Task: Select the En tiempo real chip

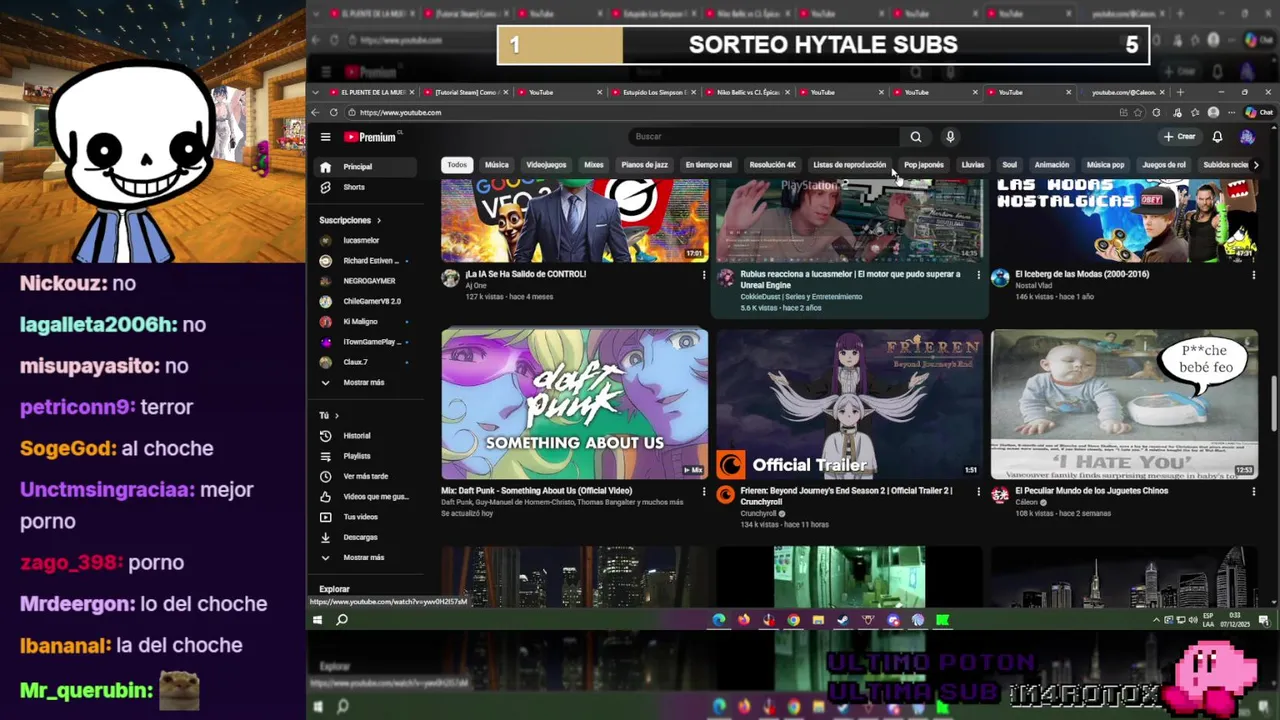Action: click(708, 165)
